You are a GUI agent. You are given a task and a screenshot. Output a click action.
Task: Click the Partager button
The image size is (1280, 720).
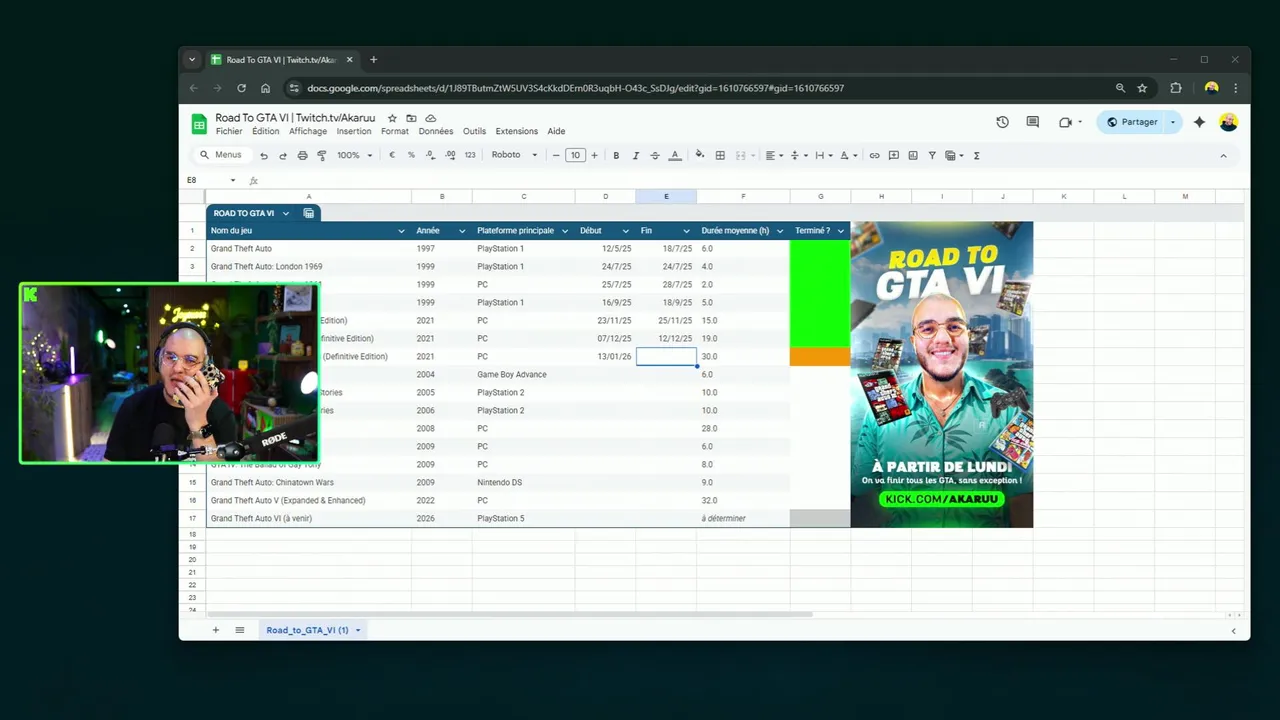[1132, 122]
